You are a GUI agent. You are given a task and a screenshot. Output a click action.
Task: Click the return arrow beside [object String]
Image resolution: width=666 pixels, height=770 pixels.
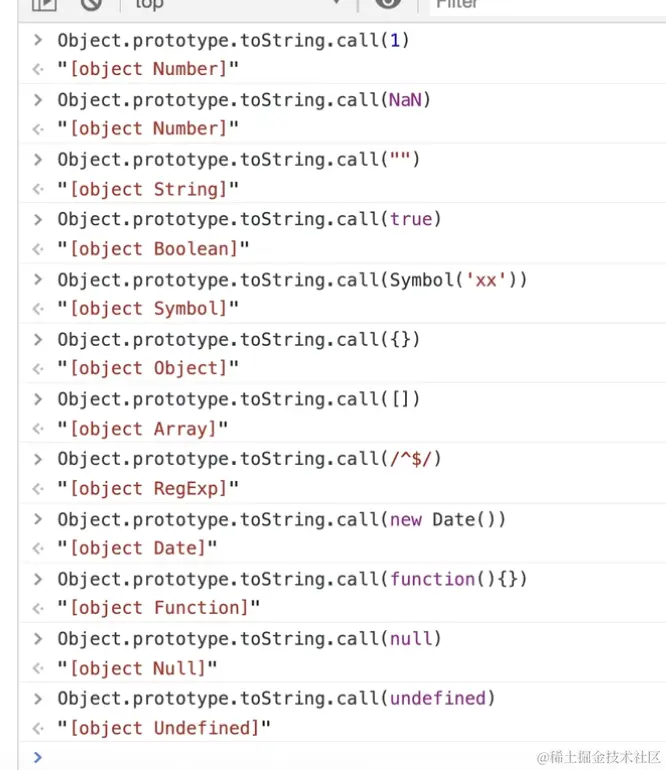(38, 189)
